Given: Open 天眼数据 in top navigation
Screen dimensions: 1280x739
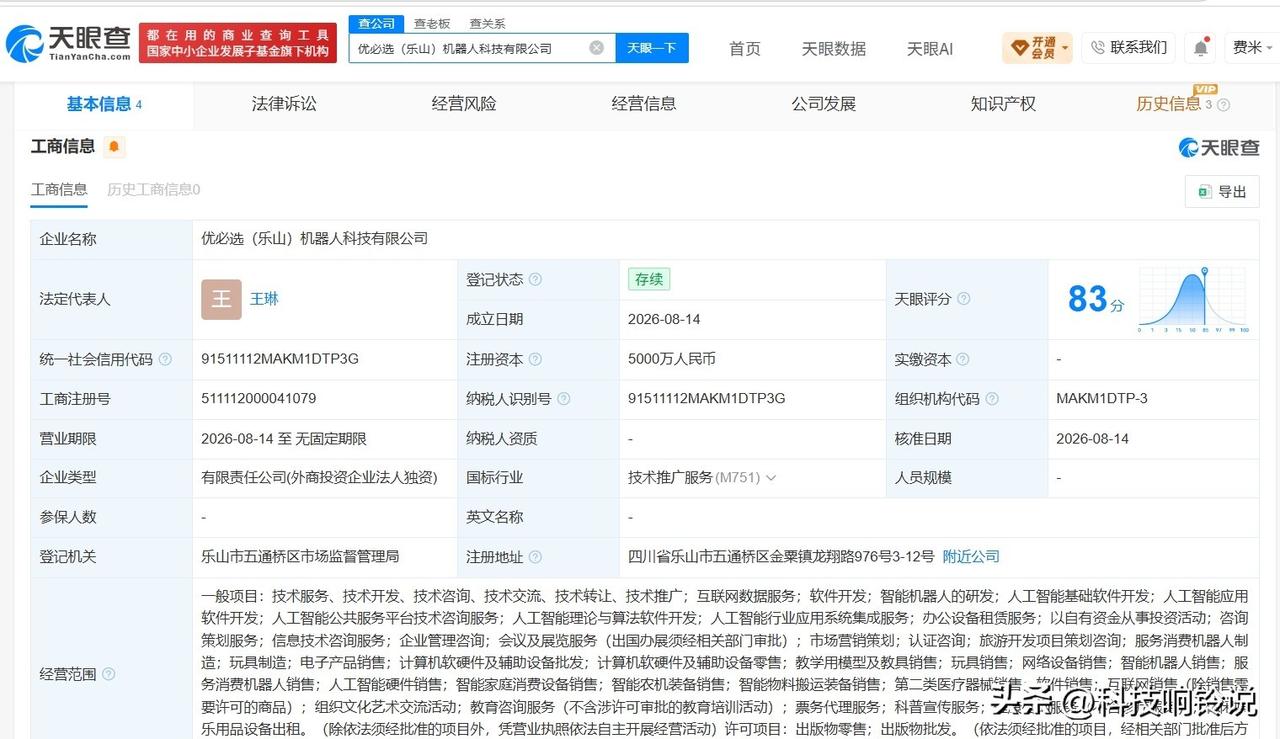Looking at the screenshot, I should click(x=834, y=48).
